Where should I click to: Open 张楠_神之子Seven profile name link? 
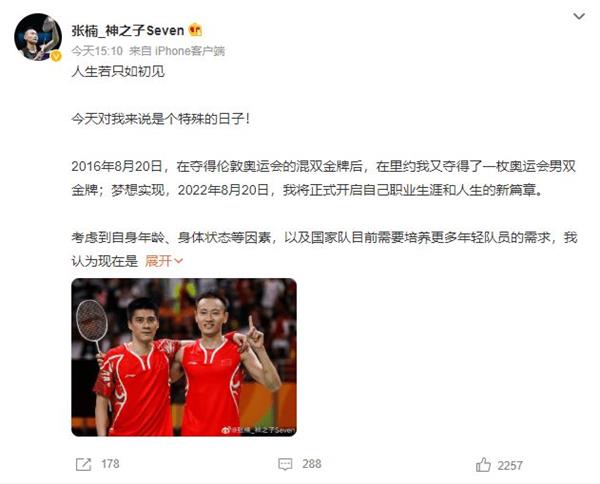click(x=128, y=30)
